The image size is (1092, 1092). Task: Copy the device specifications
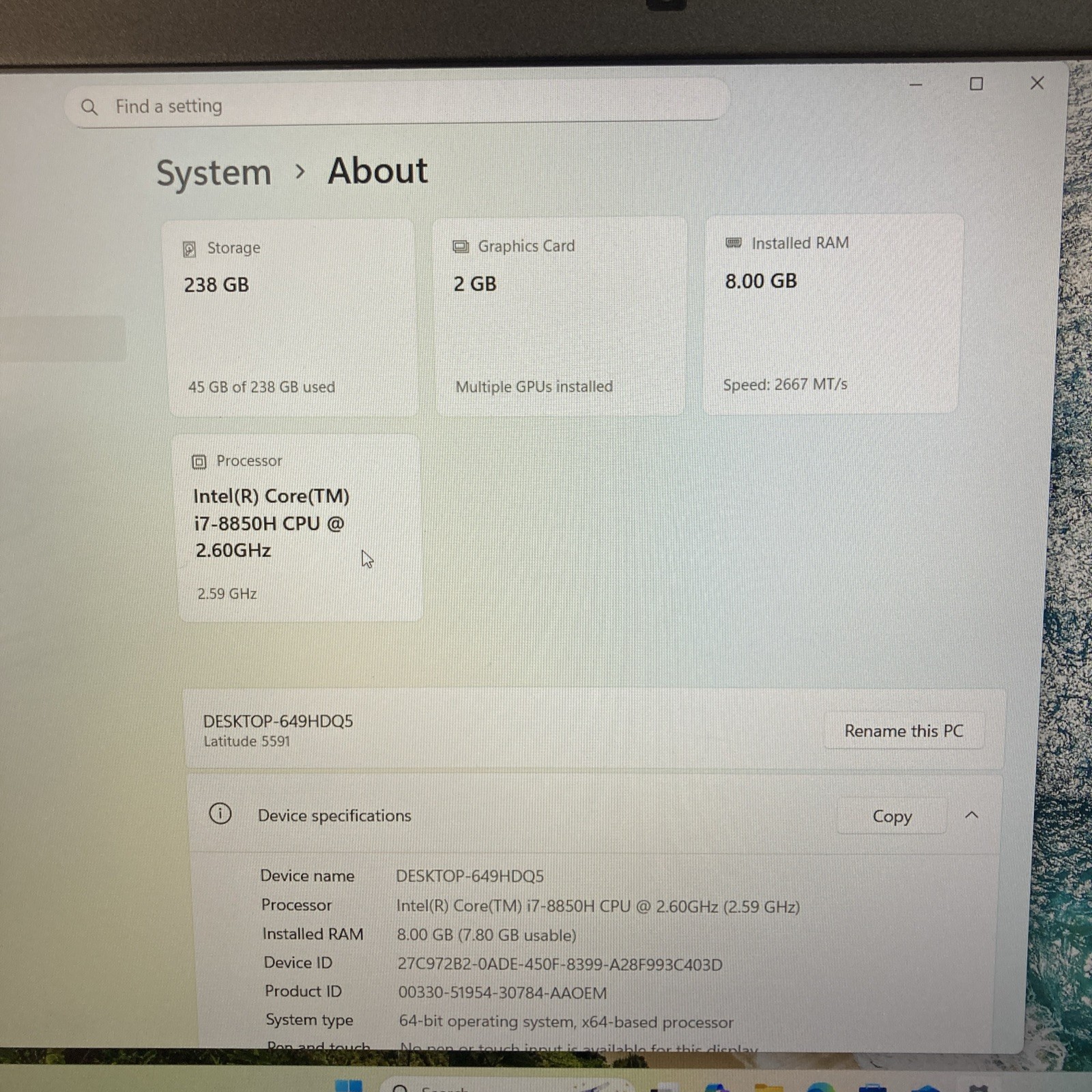[892, 816]
